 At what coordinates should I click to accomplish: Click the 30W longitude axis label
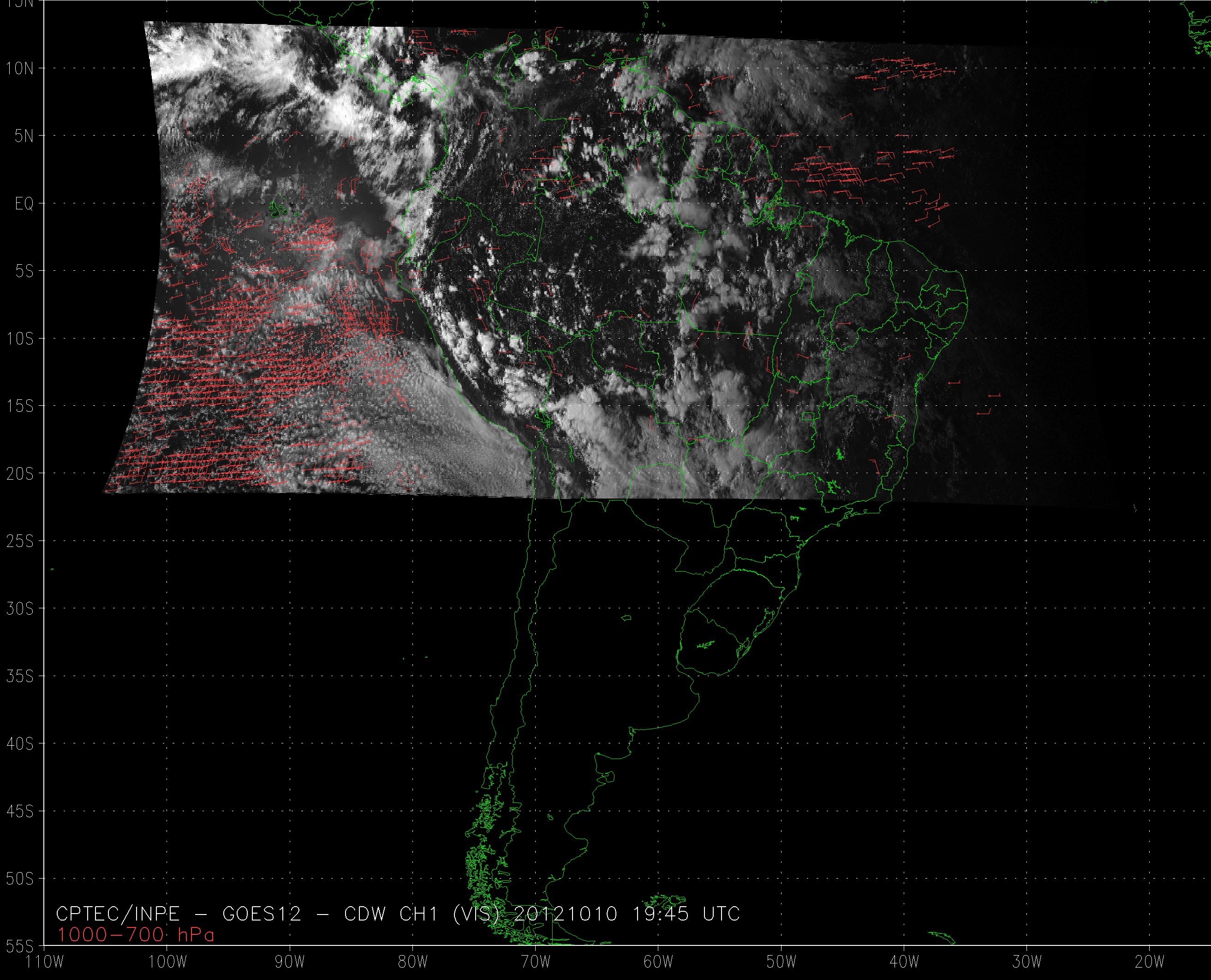tap(1027, 961)
